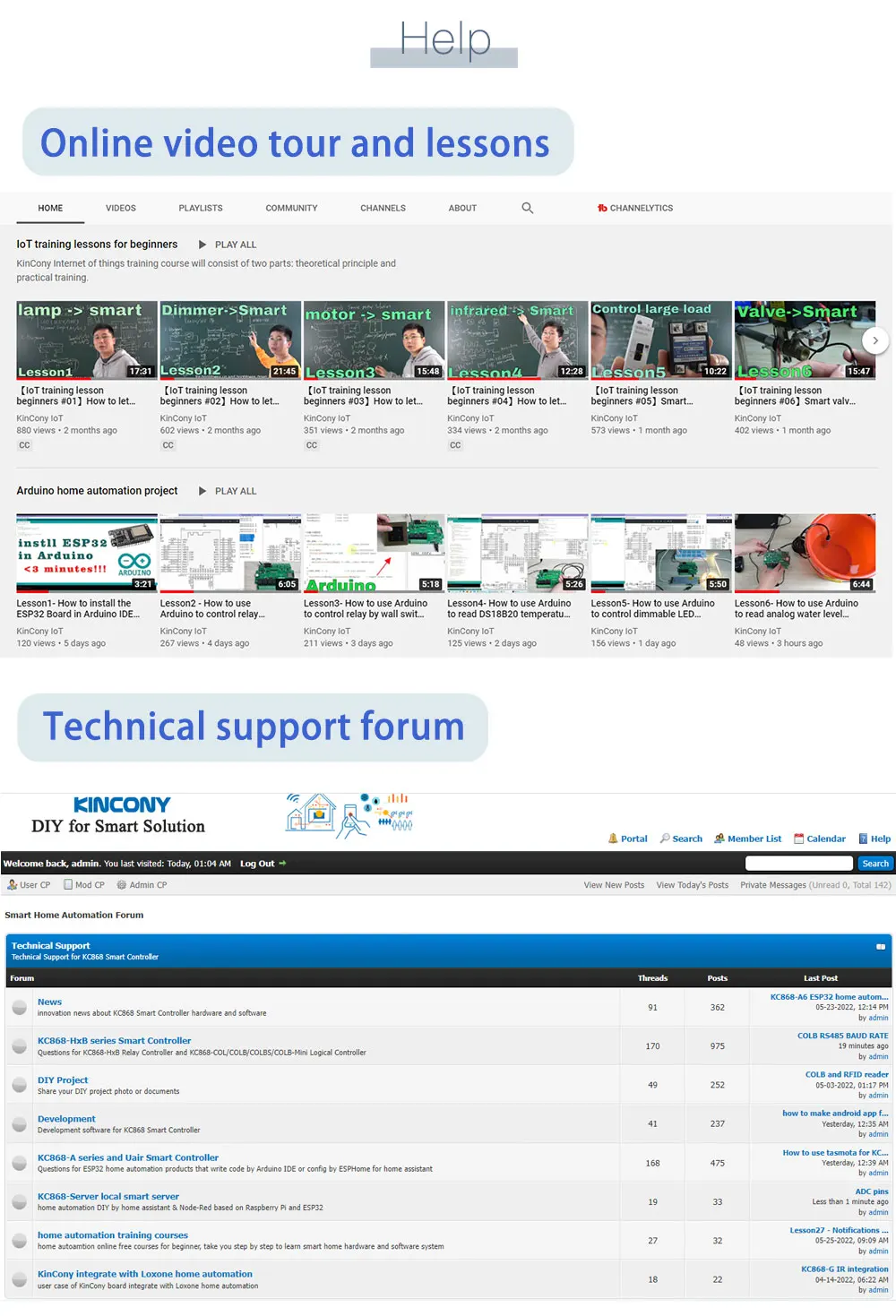This screenshot has height=1316, width=896.
Task: Switch to the Home tab
Action: 50,208
